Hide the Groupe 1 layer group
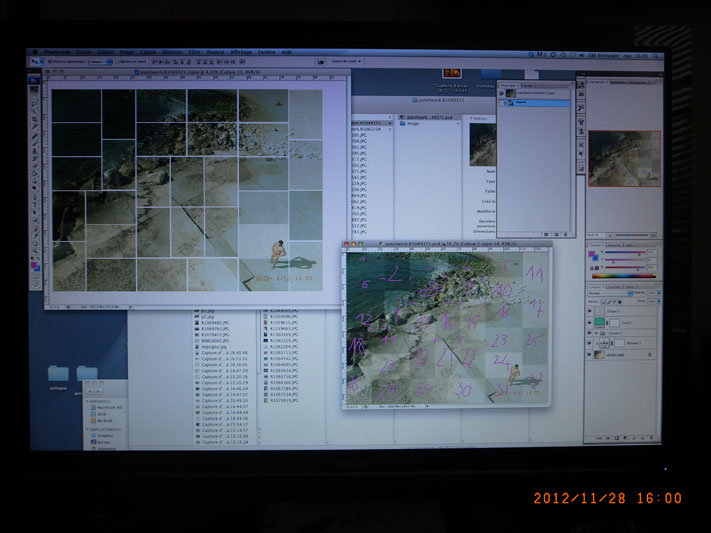This screenshot has width=711, height=533. click(x=589, y=333)
